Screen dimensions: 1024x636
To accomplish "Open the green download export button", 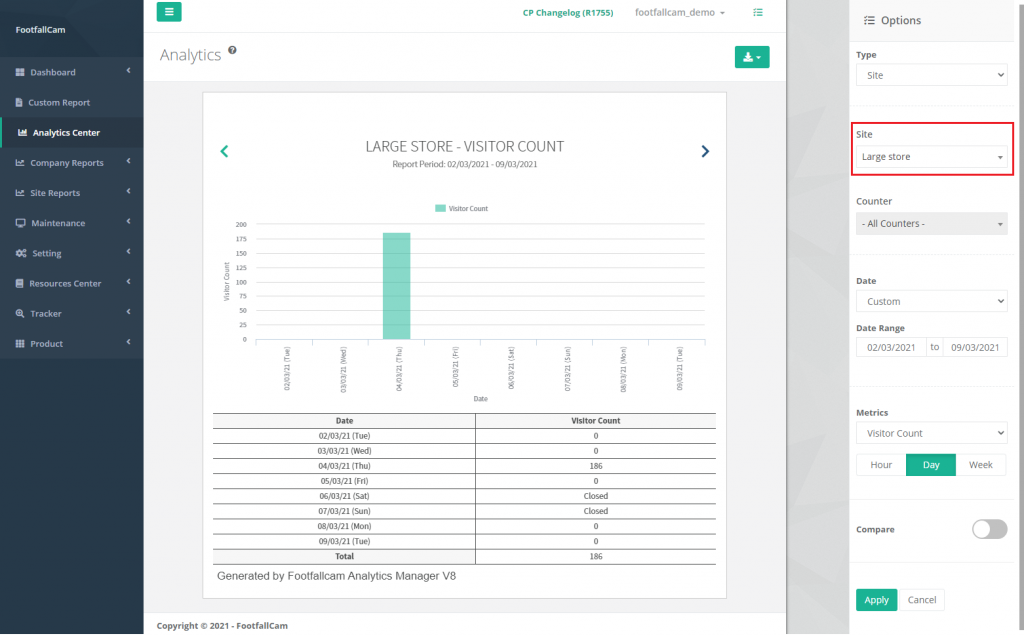I will tap(751, 58).
